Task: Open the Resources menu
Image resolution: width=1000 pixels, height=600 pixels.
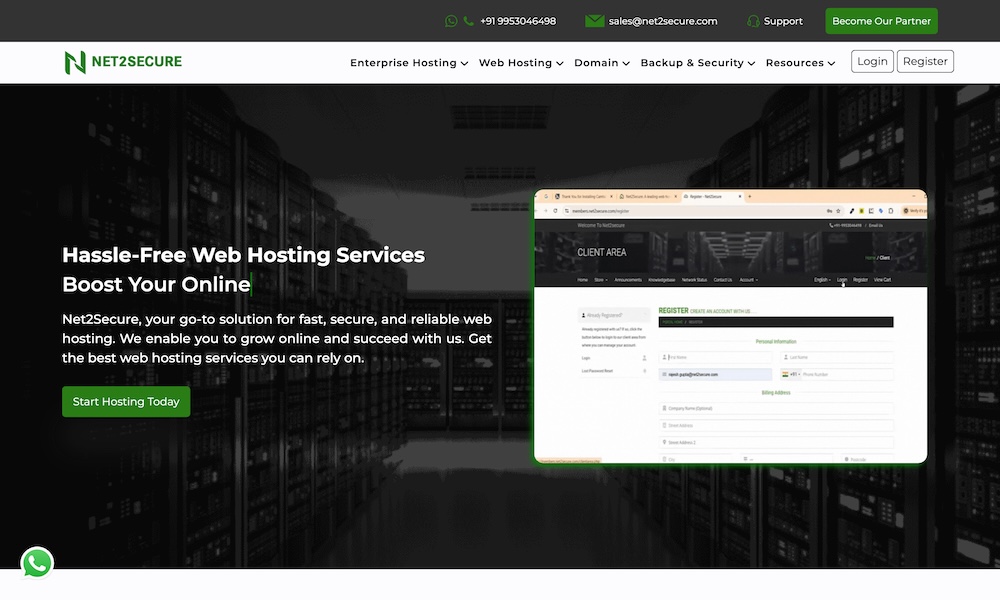Action: 800,63
